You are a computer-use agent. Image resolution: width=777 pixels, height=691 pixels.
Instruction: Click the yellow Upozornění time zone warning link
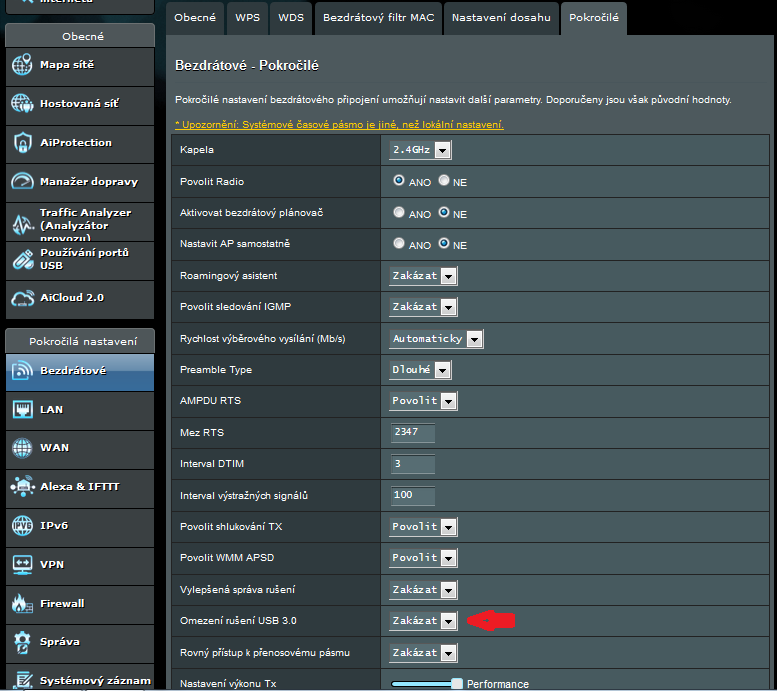point(339,125)
